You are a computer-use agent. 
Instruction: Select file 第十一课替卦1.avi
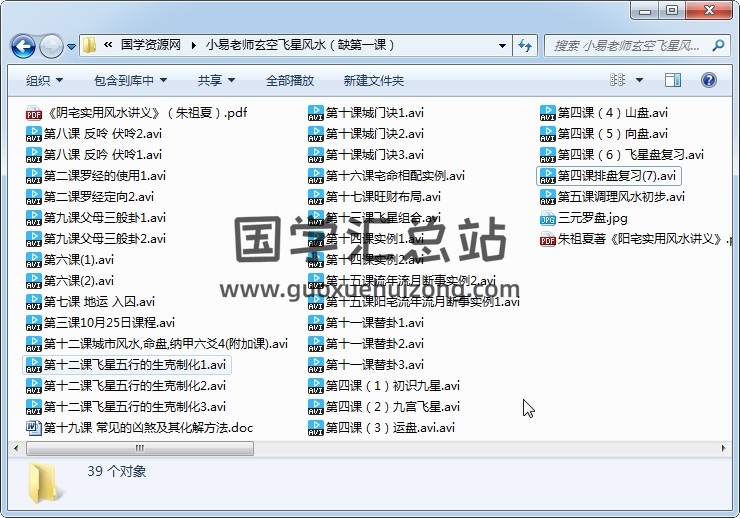[366, 323]
